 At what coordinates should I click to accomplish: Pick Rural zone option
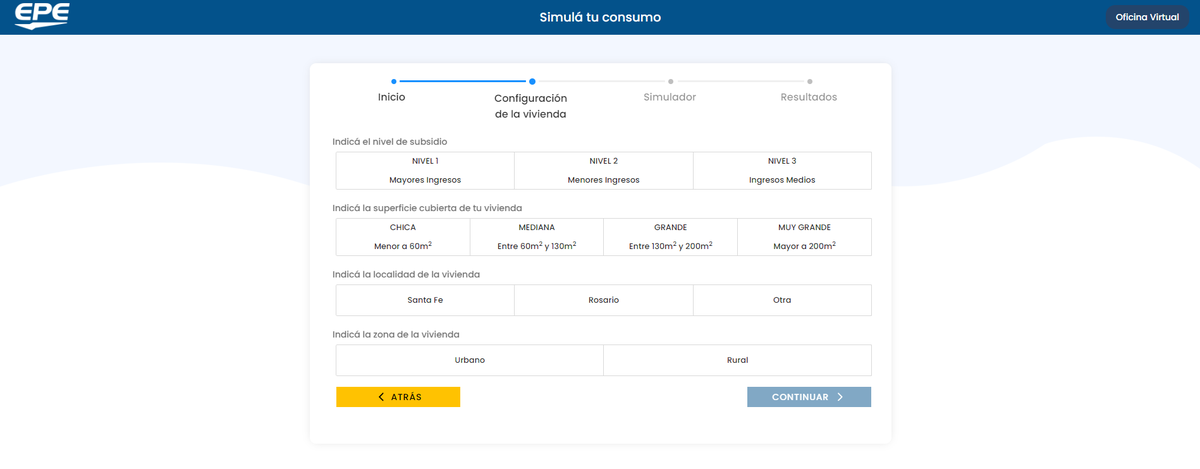737,360
